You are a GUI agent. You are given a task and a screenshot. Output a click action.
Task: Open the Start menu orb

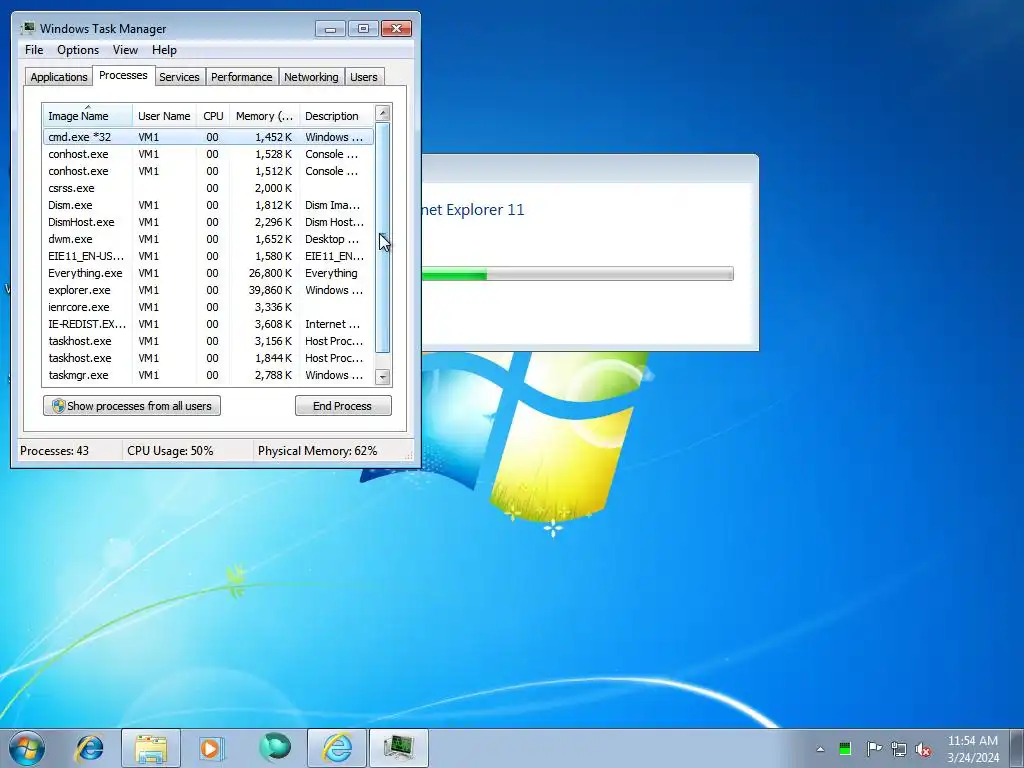point(27,748)
